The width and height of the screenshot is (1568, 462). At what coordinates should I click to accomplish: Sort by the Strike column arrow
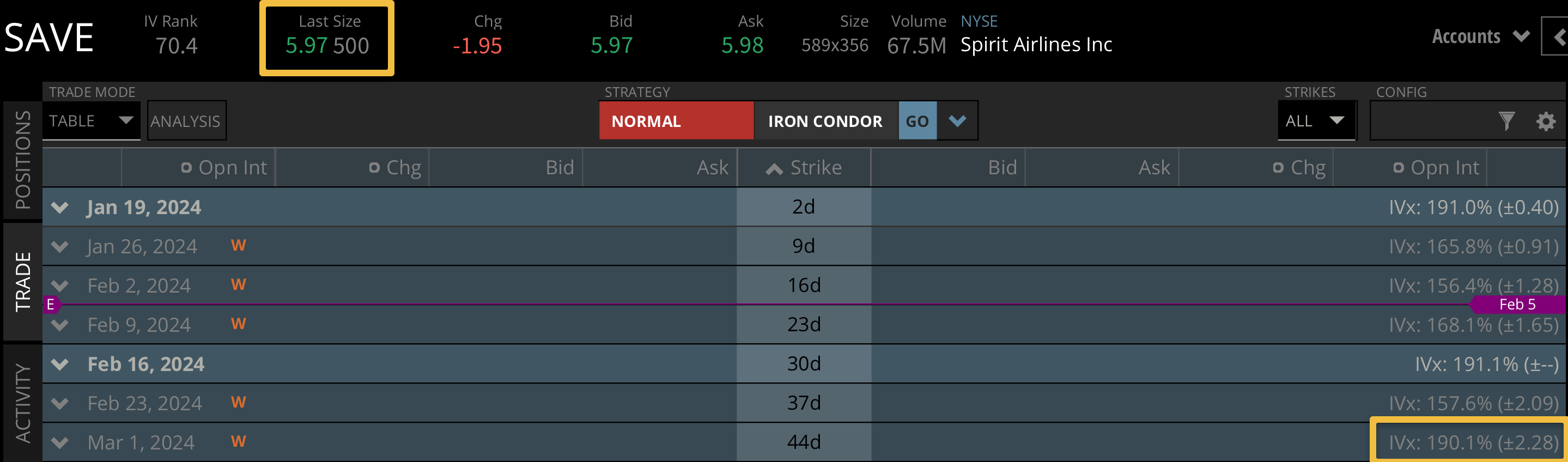(x=774, y=168)
